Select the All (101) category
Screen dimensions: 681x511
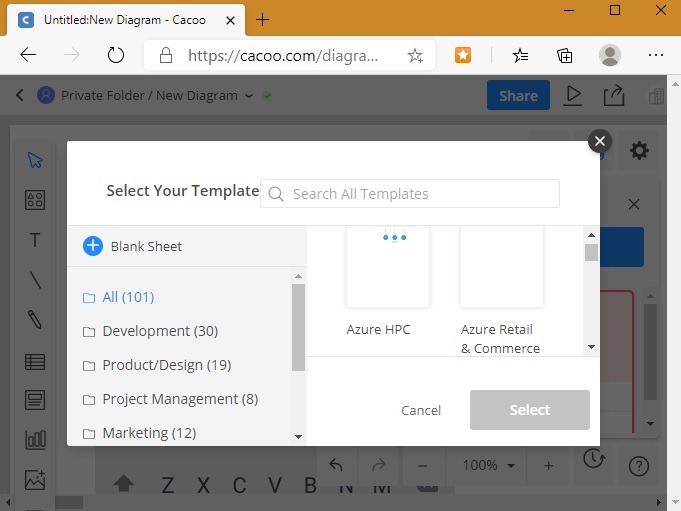128,297
